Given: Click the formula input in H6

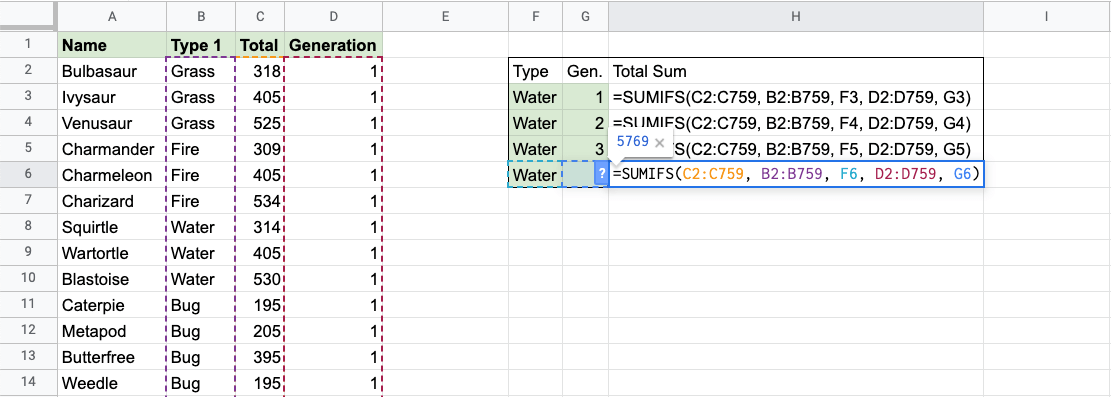Looking at the screenshot, I should [x=796, y=174].
